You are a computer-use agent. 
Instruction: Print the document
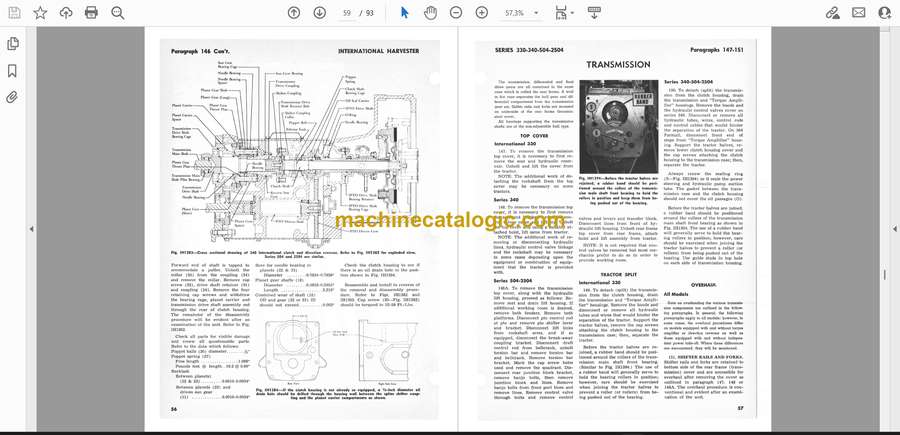pyautogui.click(x=91, y=13)
